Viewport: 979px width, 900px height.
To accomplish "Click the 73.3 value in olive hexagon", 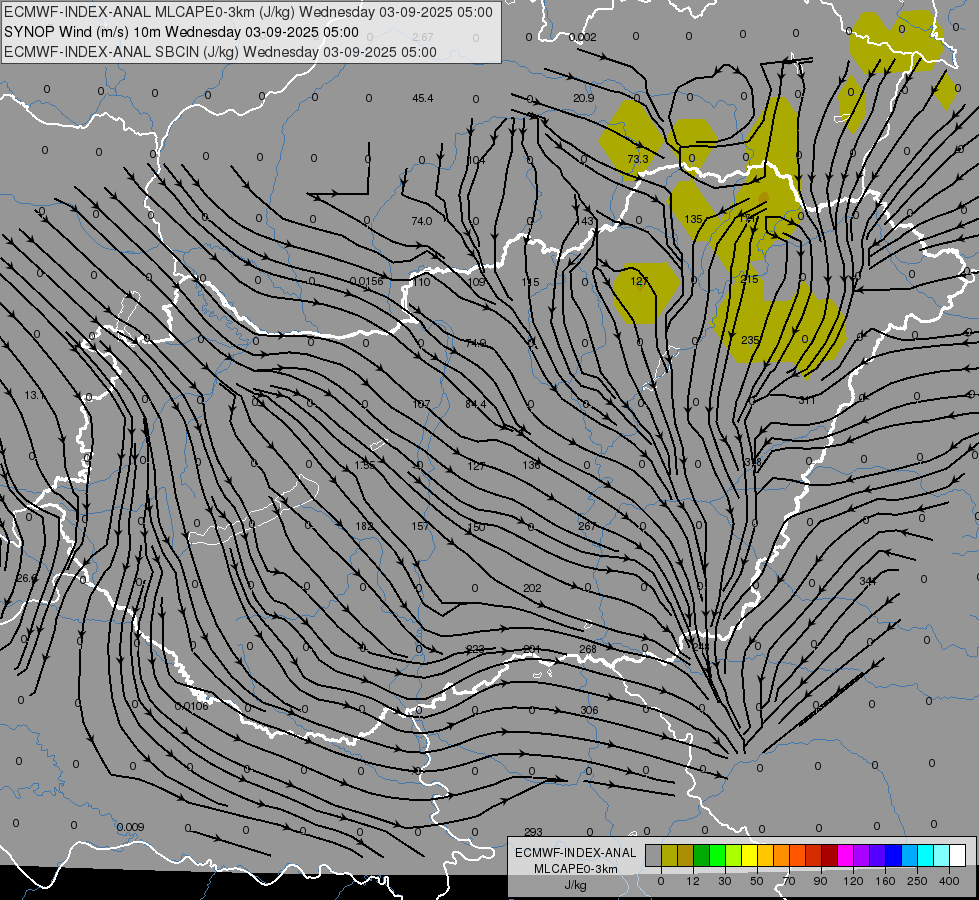I will tap(637, 159).
